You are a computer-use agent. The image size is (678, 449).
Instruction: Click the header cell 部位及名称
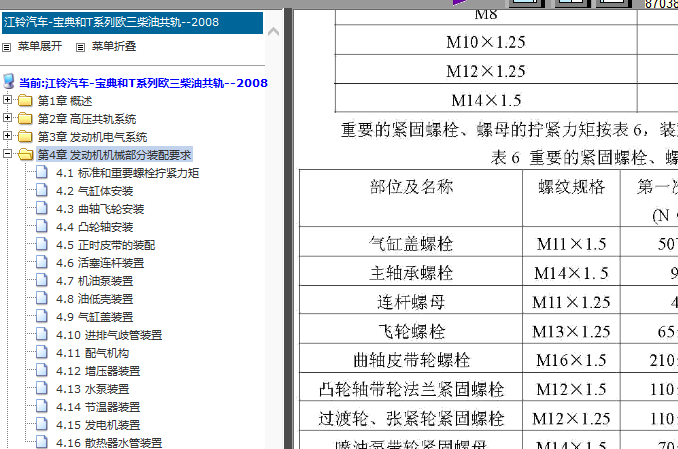(411, 198)
